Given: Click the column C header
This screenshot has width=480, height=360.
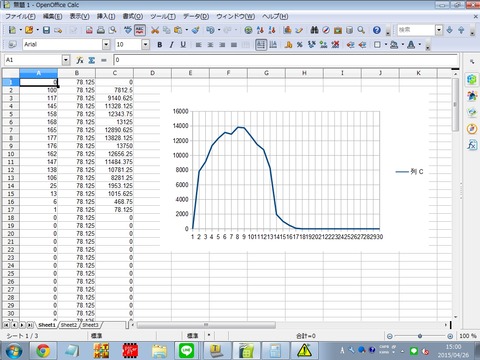Looking at the screenshot, I should click(x=114, y=73).
